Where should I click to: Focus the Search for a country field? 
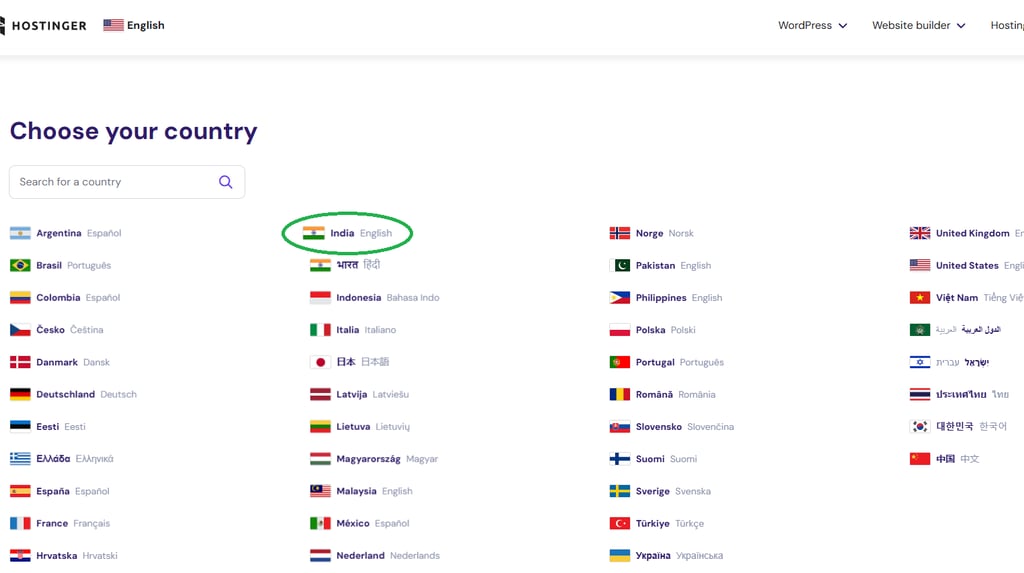click(x=127, y=182)
